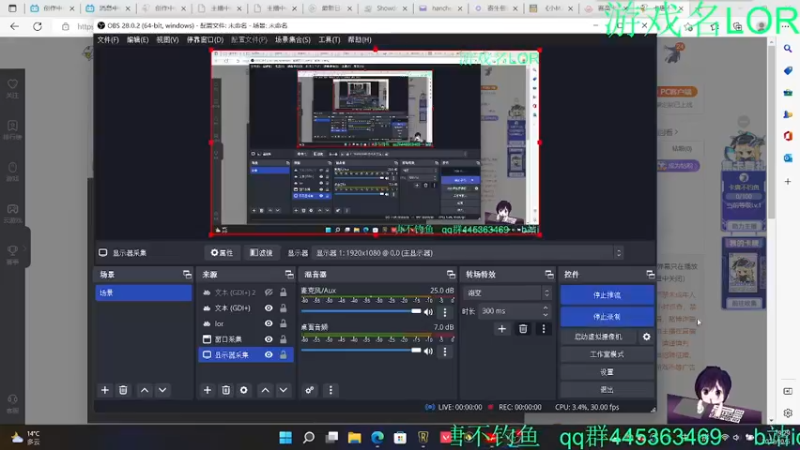Open the 场景集合(S) menu
This screenshot has width=800, height=450.
point(292,40)
